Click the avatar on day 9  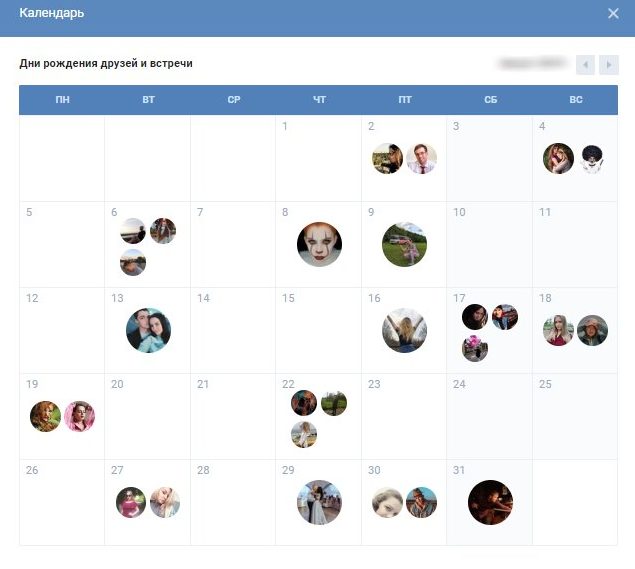[x=404, y=244]
